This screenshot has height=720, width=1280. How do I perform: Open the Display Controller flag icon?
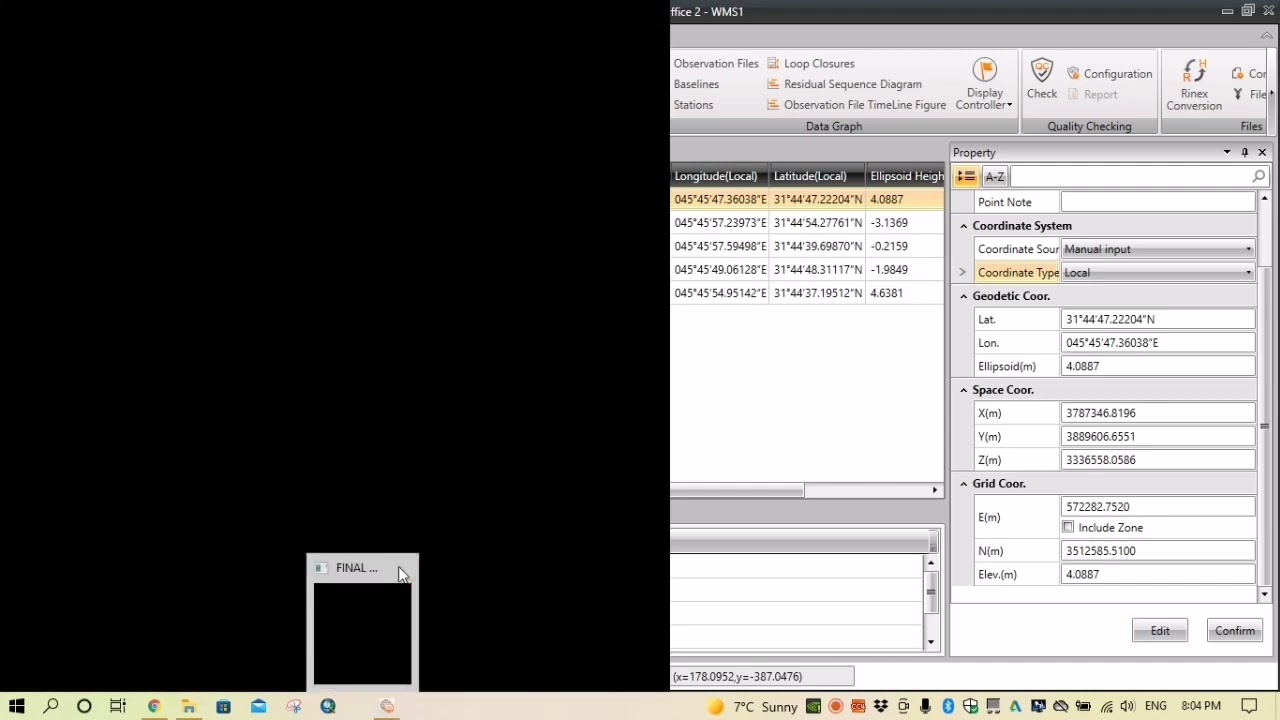[x=985, y=70]
